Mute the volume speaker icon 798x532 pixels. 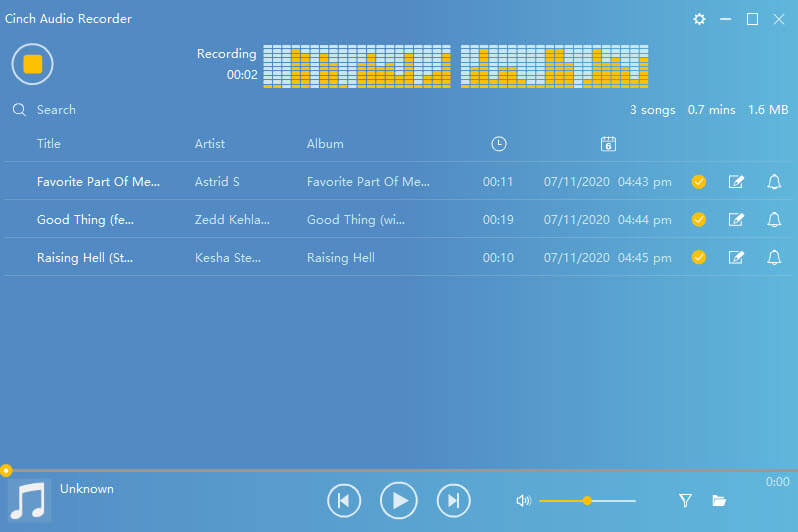click(x=522, y=500)
